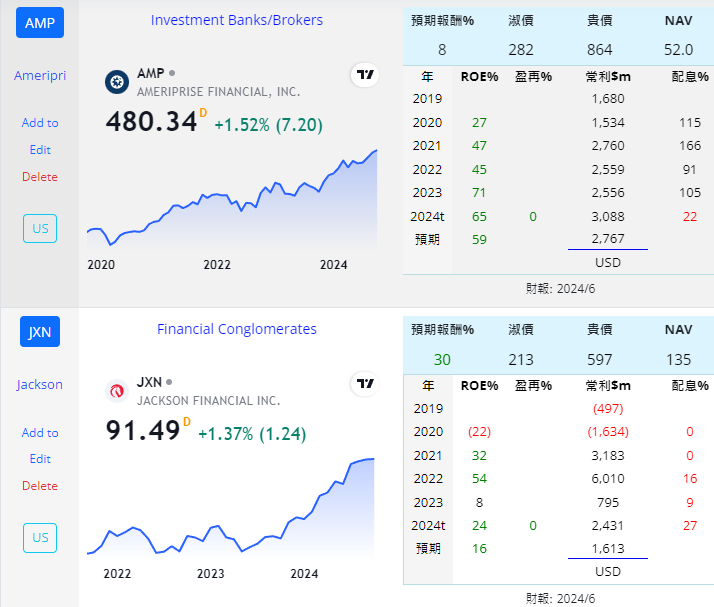
Task: Click the AMP 淑價 value 282
Action: [x=521, y=49]
